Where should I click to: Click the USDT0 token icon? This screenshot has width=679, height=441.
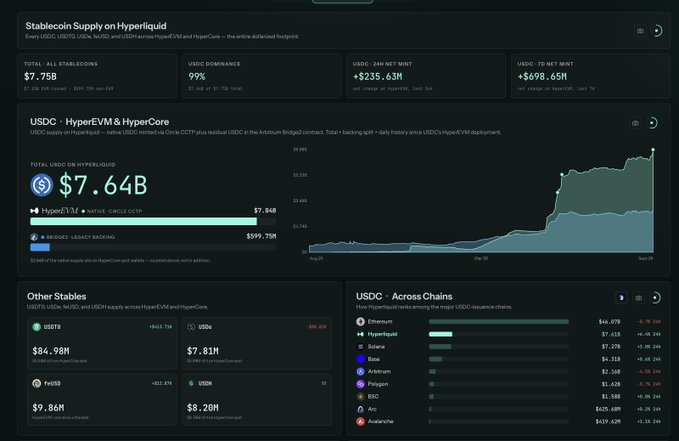(36, 327)
